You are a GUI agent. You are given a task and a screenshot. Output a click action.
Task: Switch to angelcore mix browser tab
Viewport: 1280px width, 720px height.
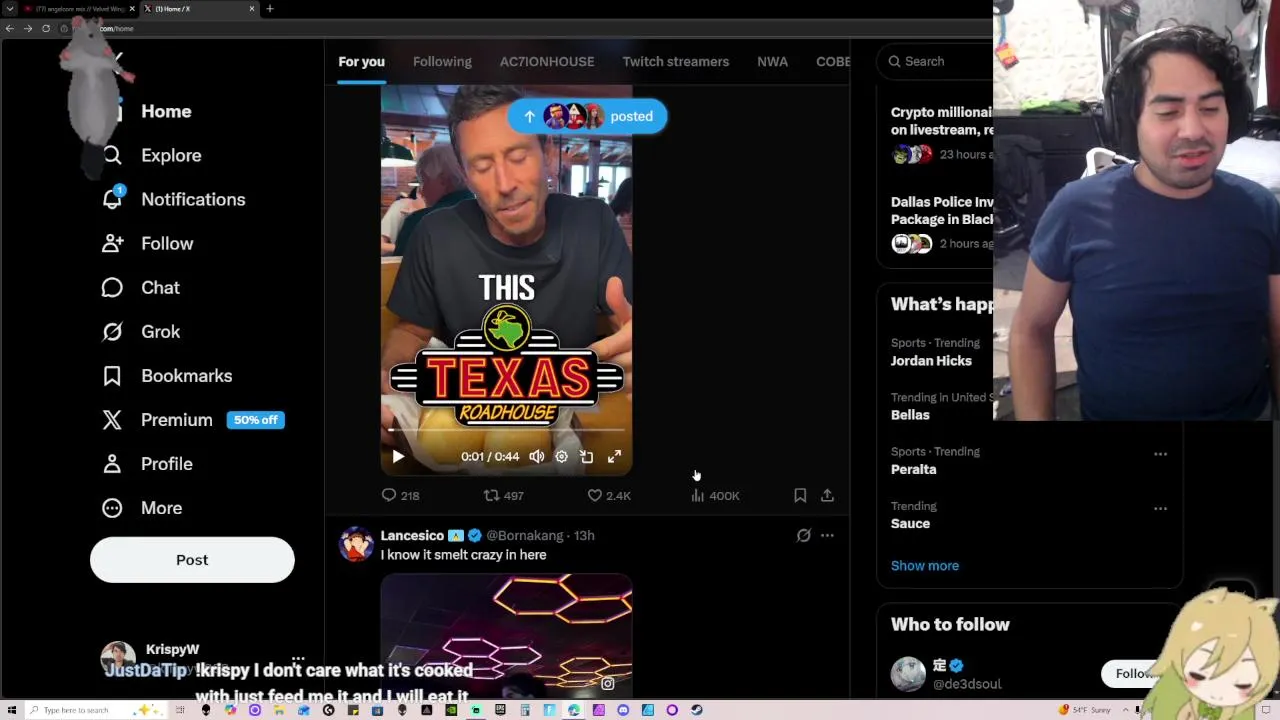pos(80,9)
